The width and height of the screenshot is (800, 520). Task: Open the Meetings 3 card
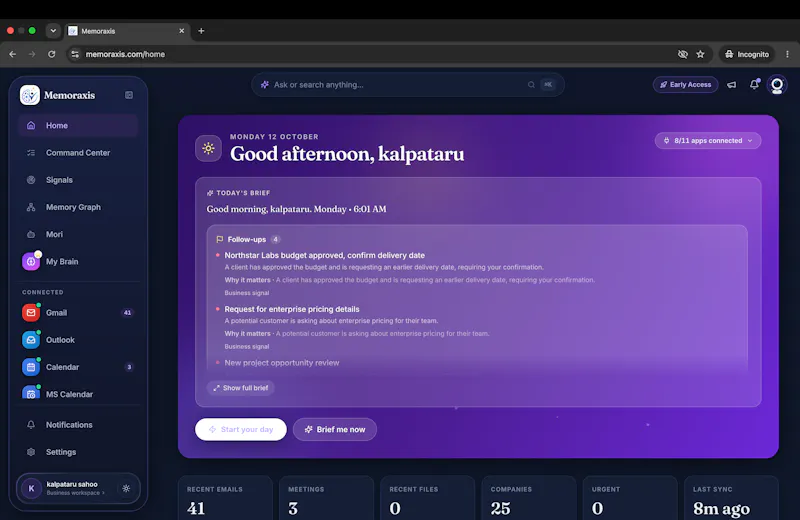[x=327, y=498]
